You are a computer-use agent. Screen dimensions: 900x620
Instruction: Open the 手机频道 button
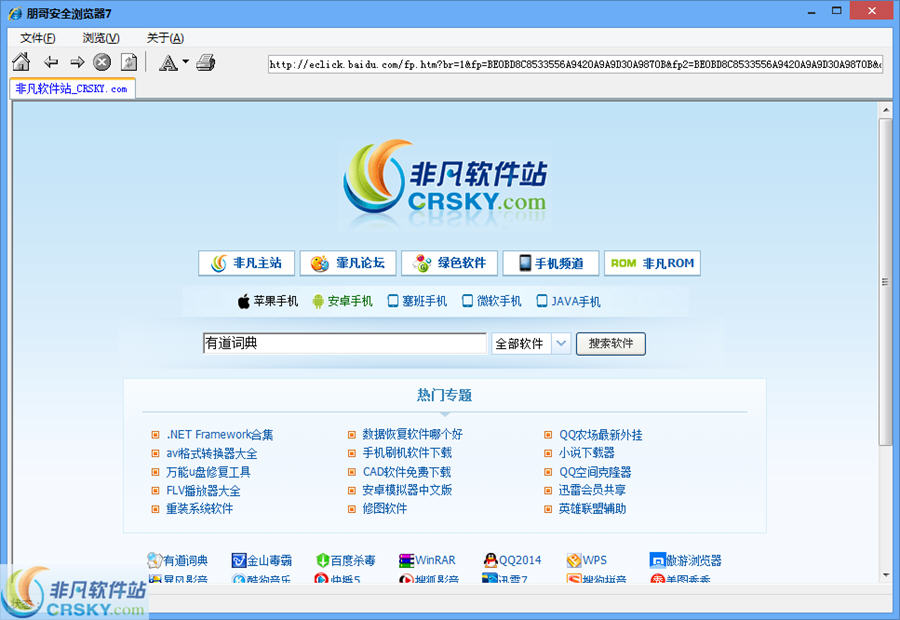point(551,263)
